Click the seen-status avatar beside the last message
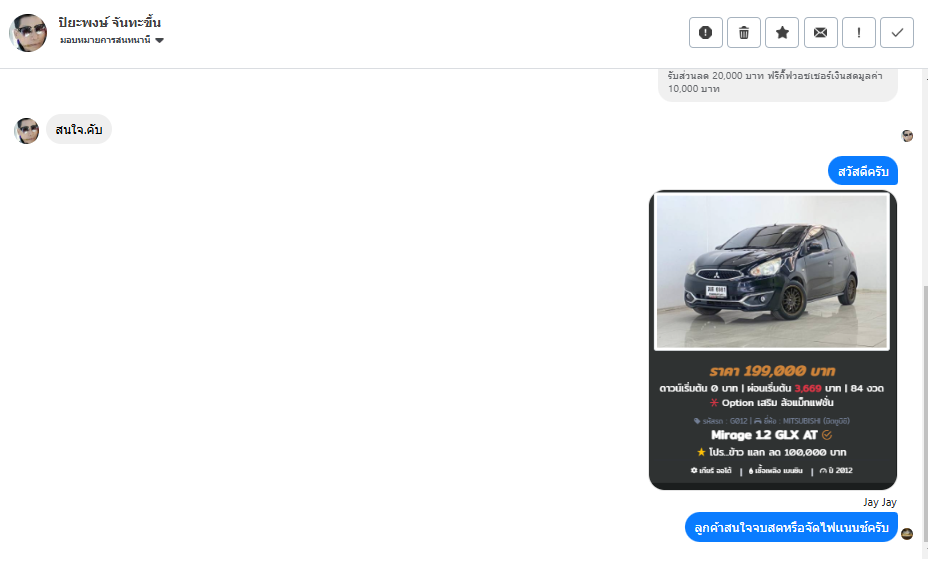 907,534
